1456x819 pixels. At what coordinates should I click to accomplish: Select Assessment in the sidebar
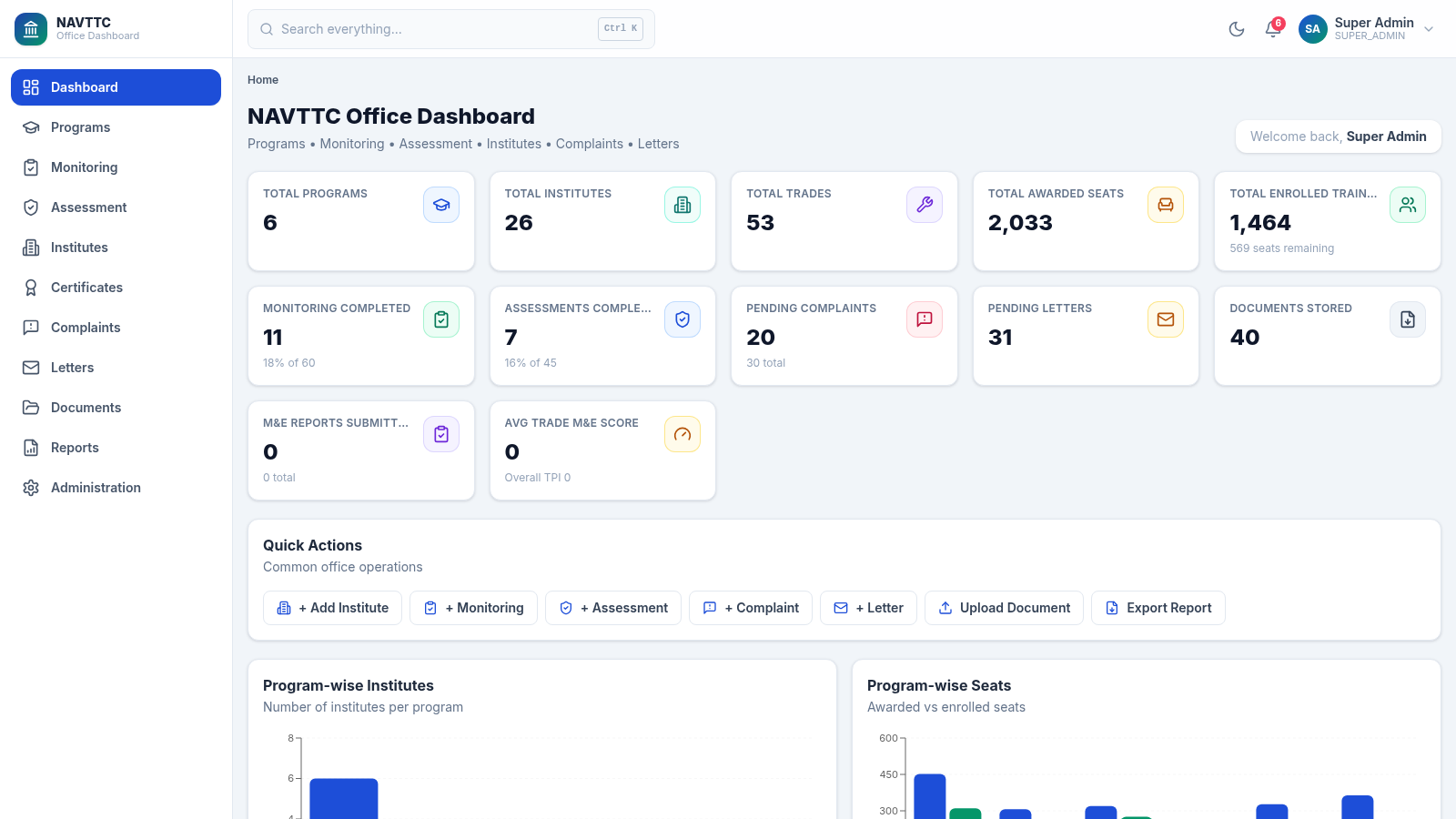[x=116, y=207]
